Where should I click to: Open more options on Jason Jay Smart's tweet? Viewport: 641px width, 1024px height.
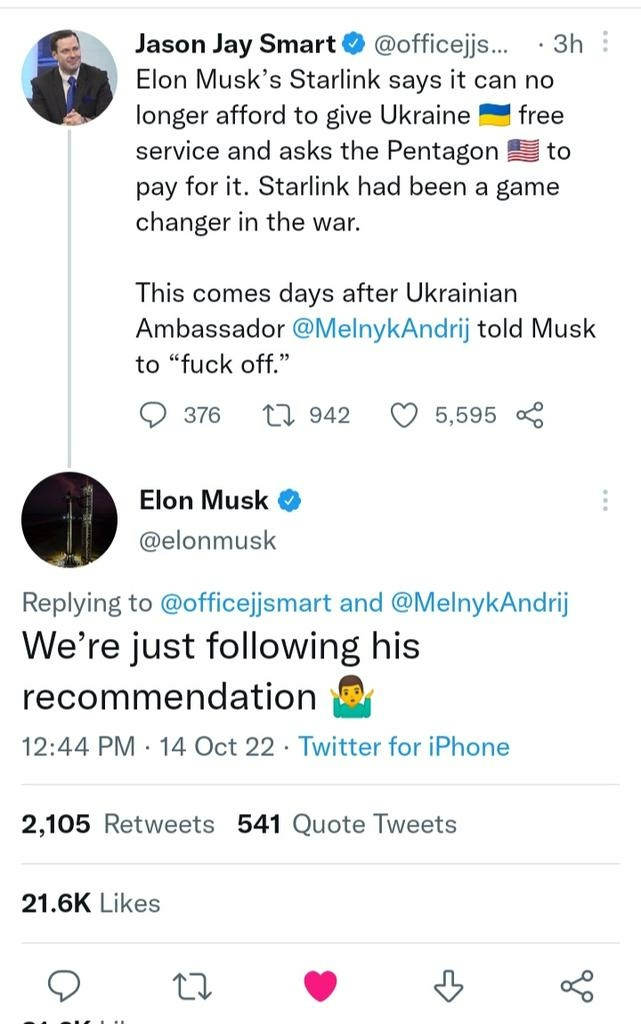(605, 43)
